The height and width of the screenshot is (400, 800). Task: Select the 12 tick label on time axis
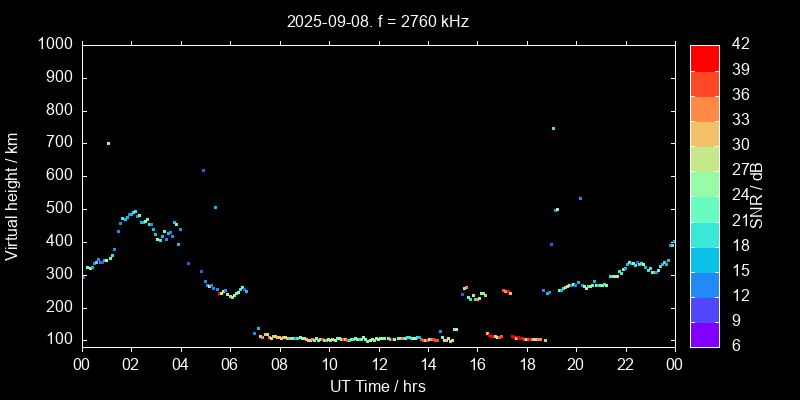[377, 364]
